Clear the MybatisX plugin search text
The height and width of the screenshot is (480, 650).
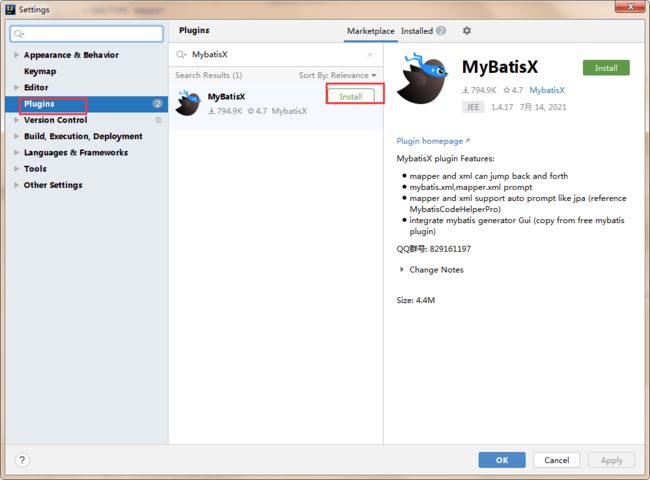(370, 55)
